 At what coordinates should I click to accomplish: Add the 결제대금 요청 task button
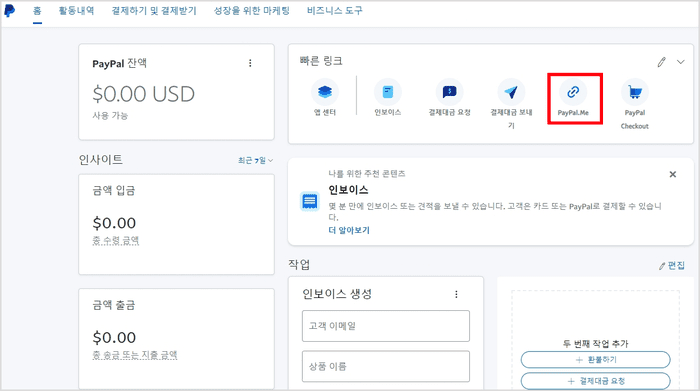click(x=596, y=381)
